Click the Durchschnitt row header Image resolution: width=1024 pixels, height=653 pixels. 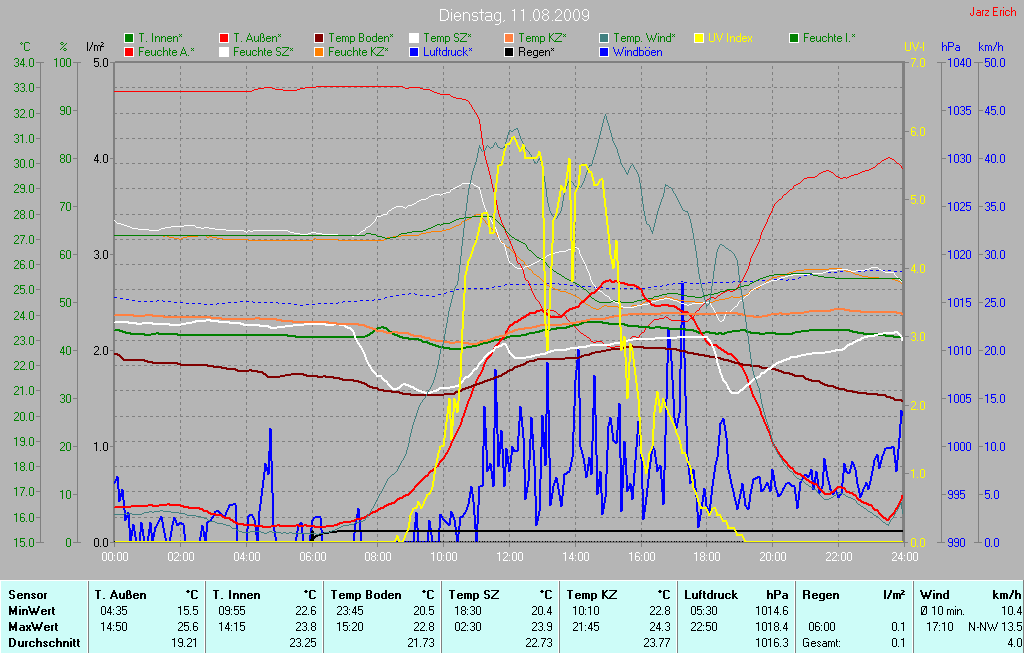click(44, 643)
